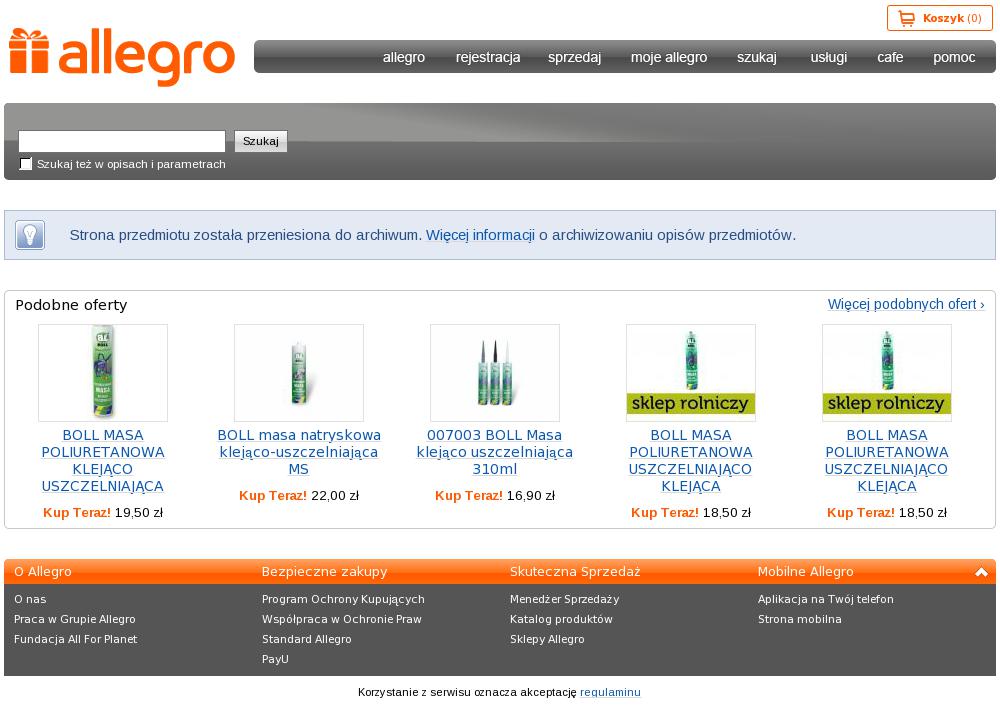Open the Koszyk shopping cart
Image resolution: width=1000 pixels, height=712 pixels.
939,18
